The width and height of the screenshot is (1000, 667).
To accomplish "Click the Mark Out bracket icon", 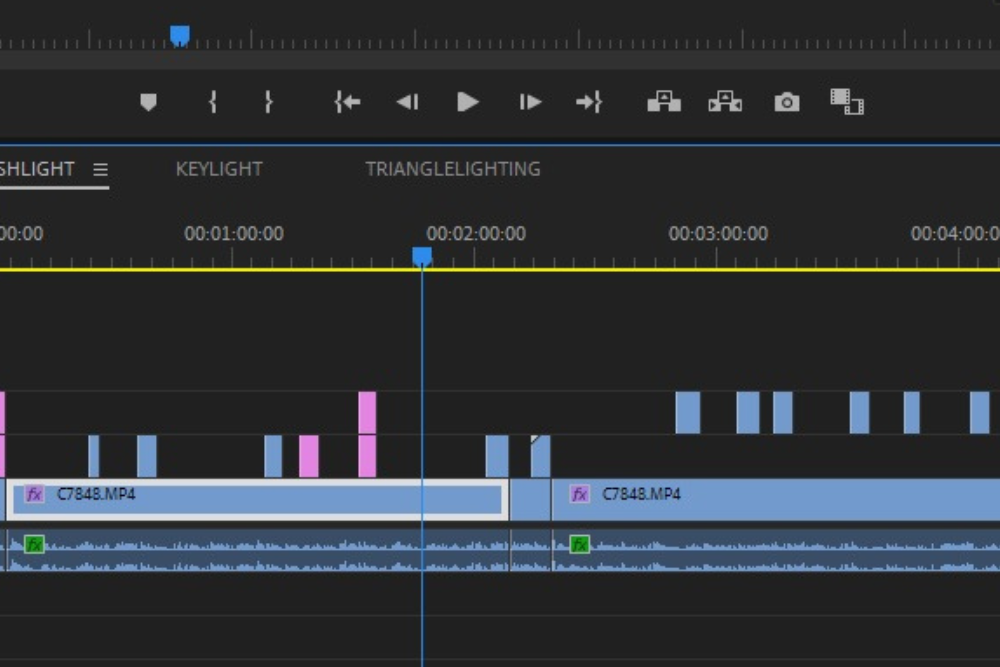I will (x=268, y=102).
